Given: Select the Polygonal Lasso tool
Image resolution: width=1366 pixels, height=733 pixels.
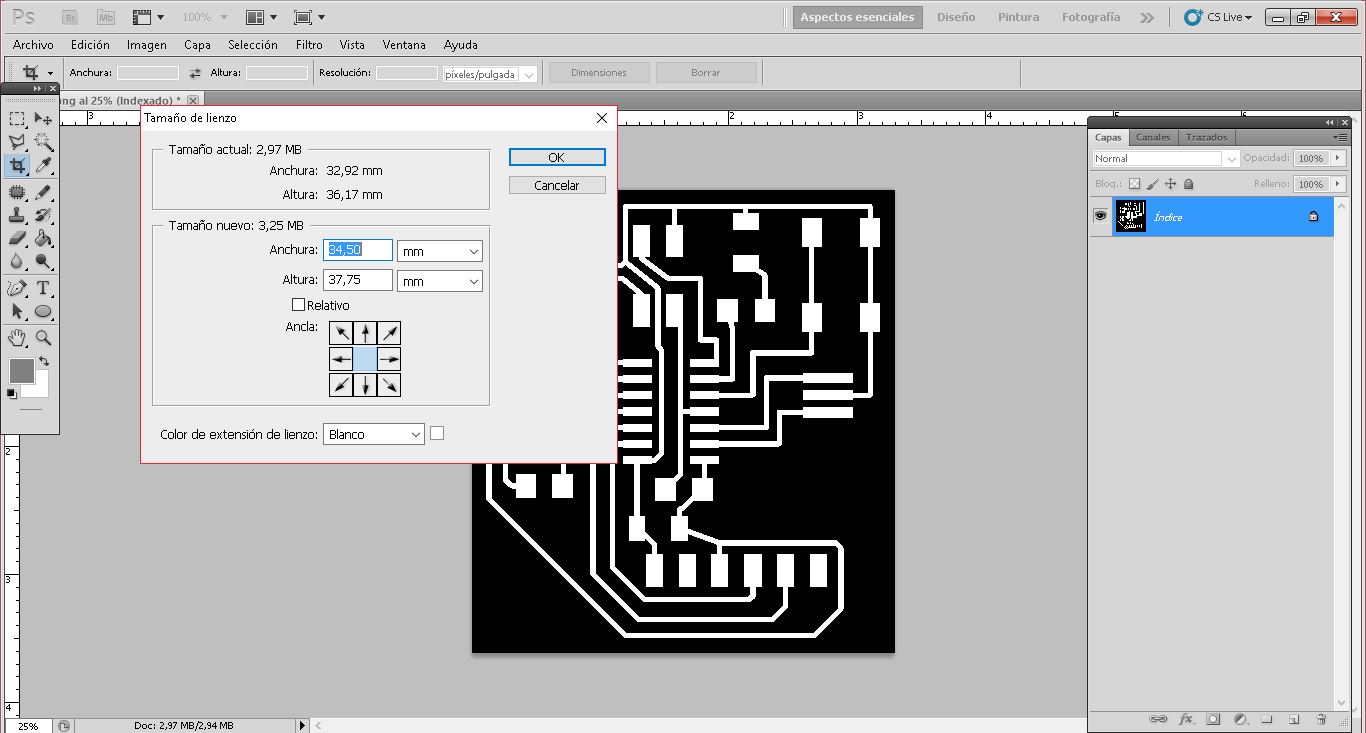Looking at the screenshot, I should (17, 142).
